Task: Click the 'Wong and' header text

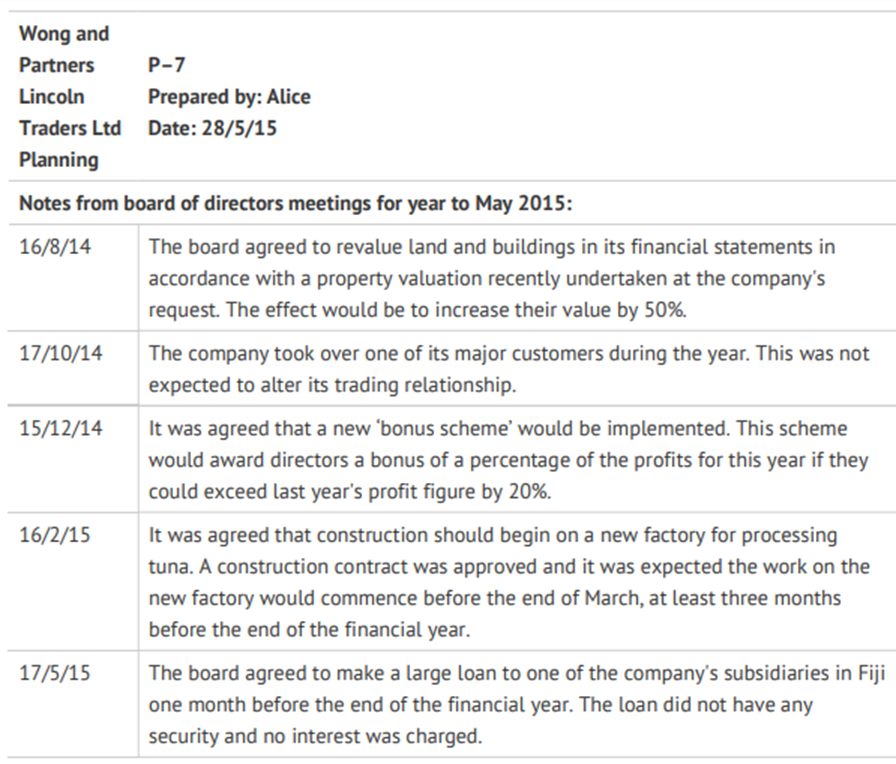Action: click(x=64, y=34)
